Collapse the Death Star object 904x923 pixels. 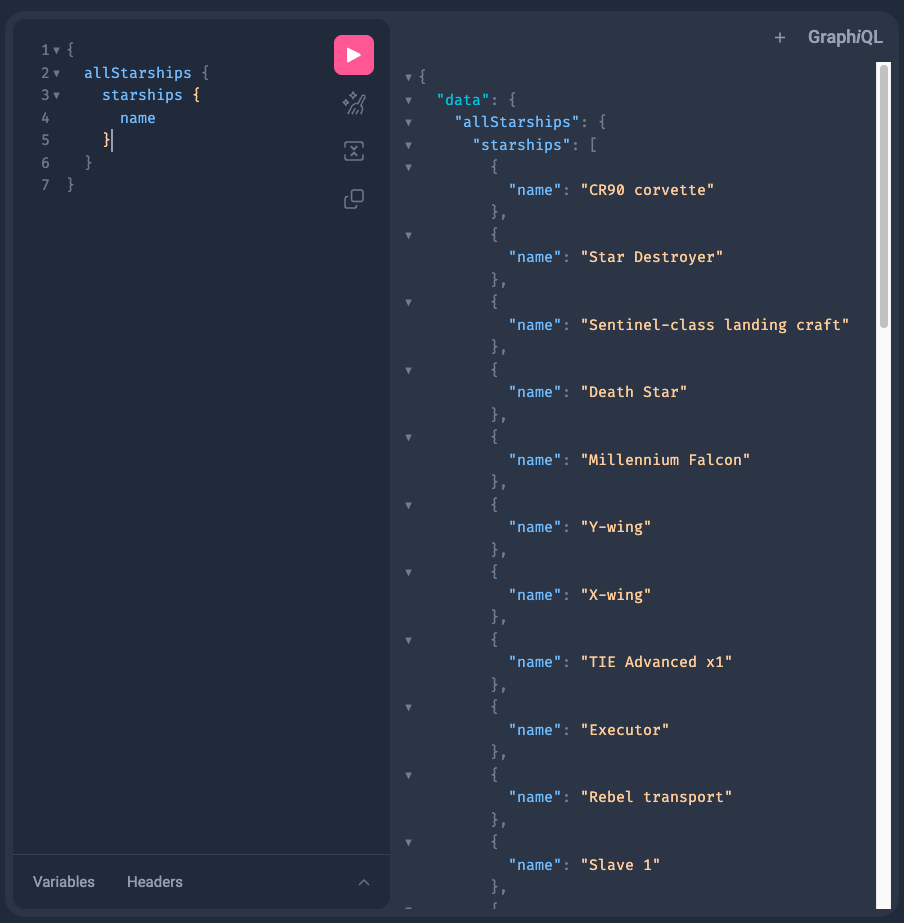click(x=408, y=370)
